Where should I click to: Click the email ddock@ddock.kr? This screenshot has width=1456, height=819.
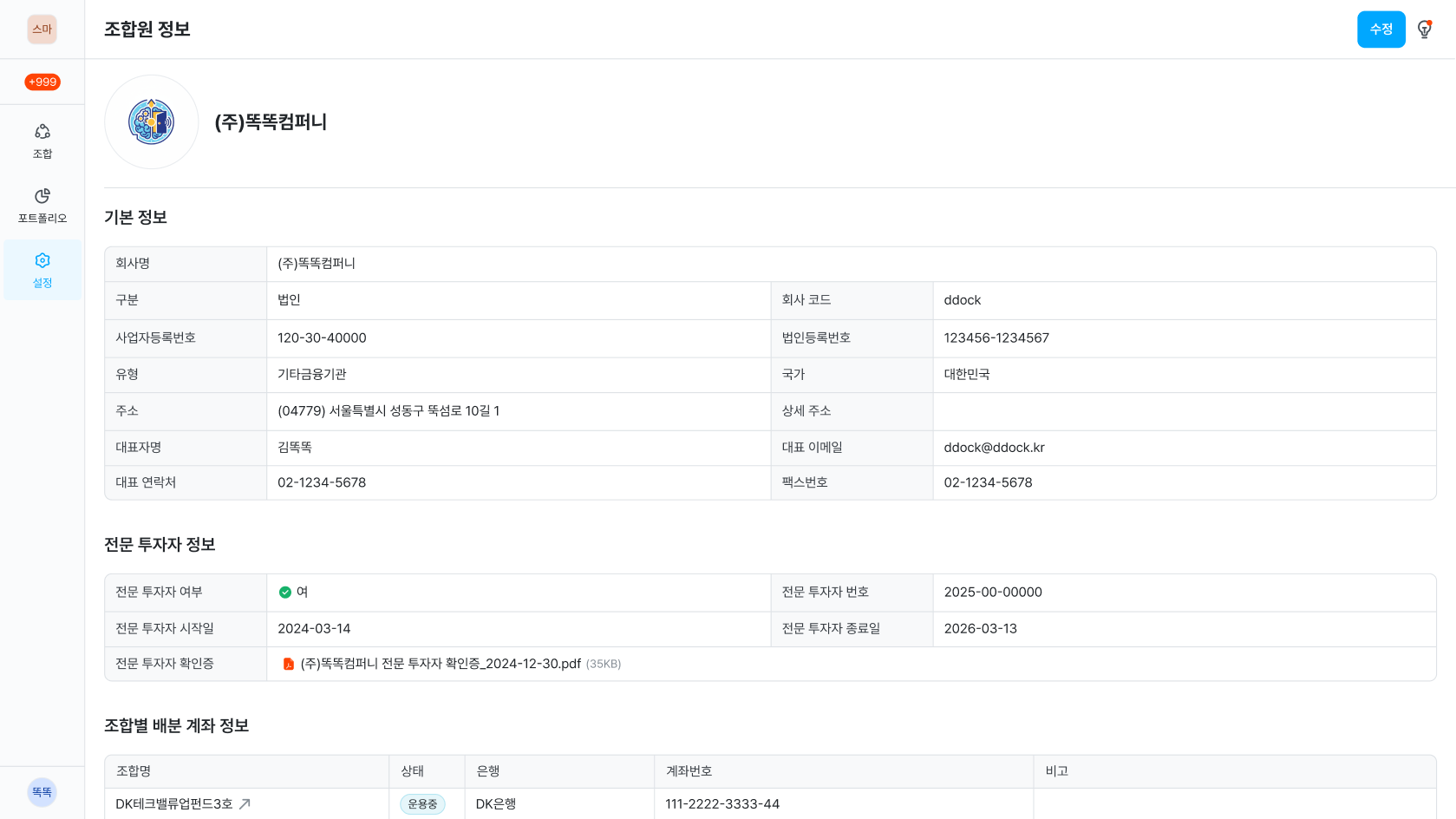pos(994,448)
